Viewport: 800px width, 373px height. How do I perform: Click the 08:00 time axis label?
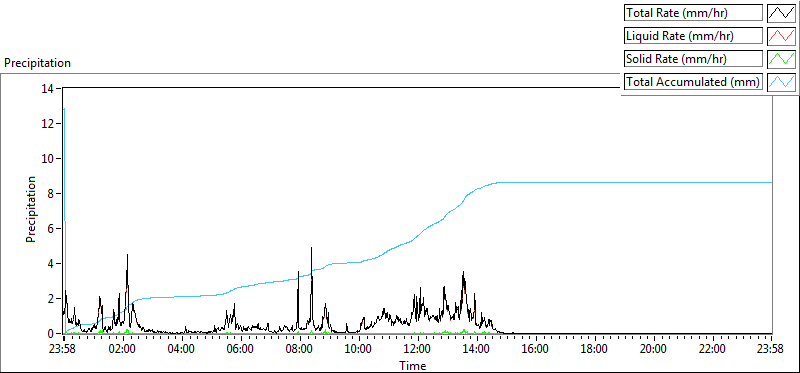(299, 350)
